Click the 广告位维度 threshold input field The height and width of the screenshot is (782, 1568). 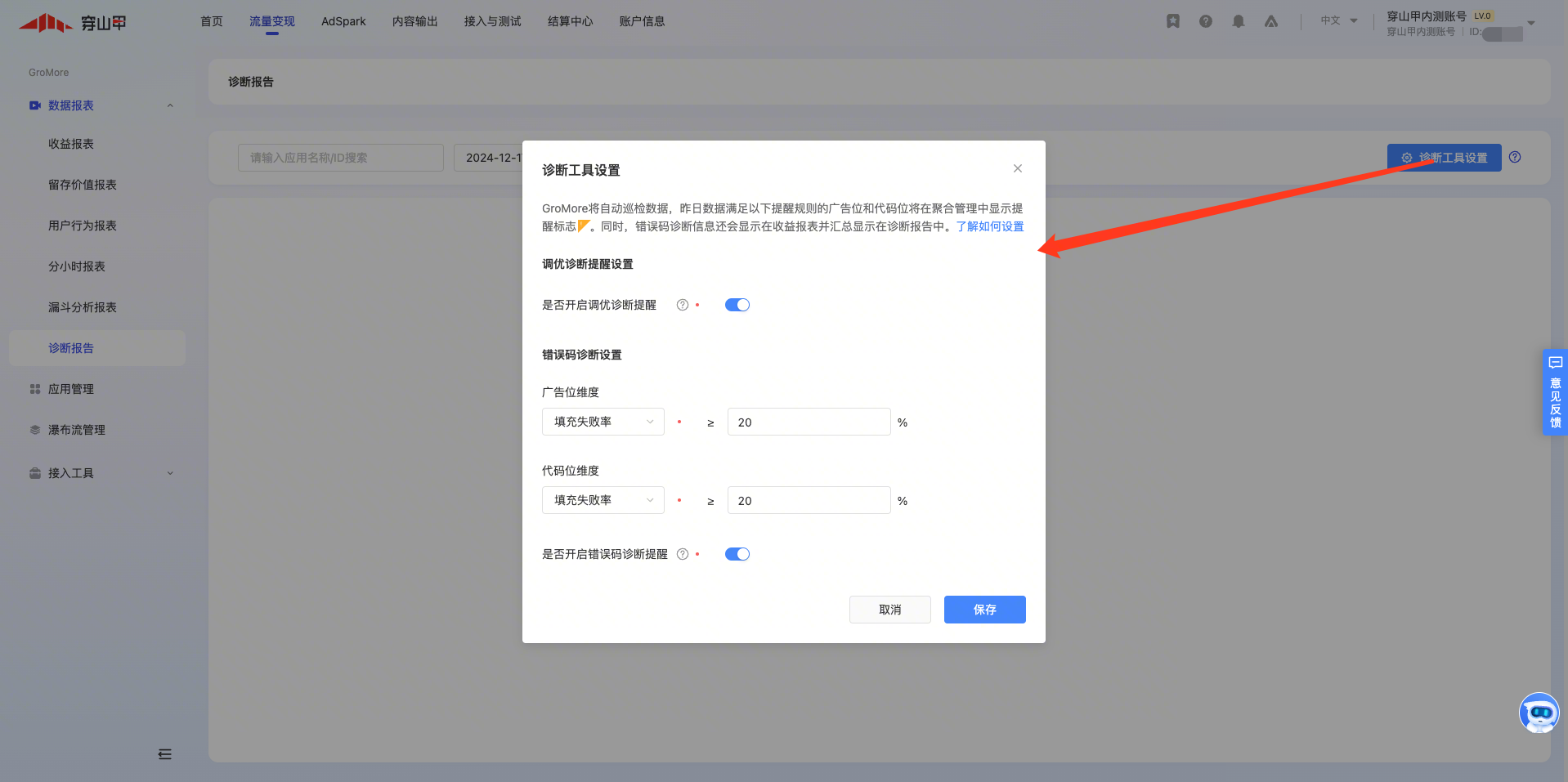808,422
